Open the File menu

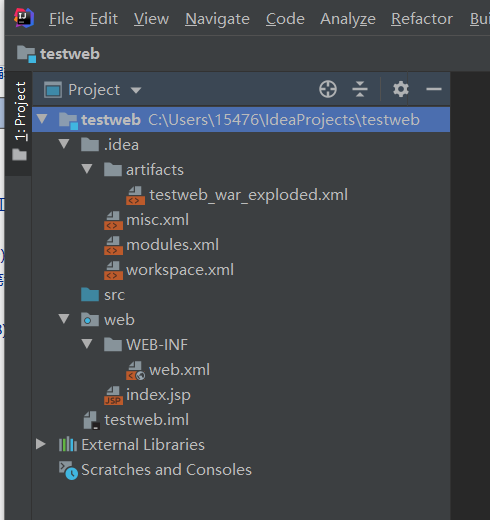pyautogui.click(x=61, y=19)
